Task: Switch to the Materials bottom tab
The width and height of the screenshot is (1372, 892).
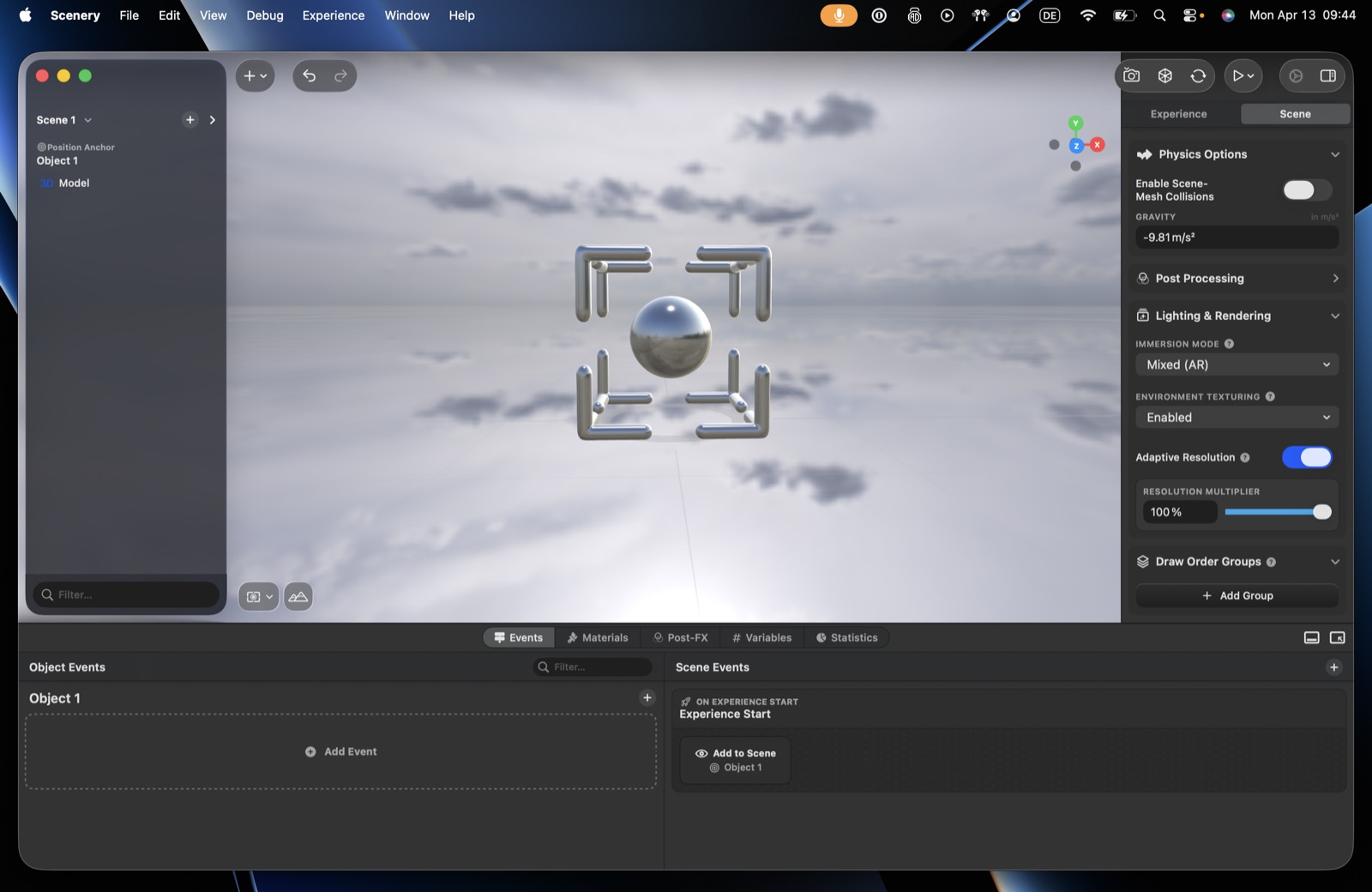Action: (x=598, y=637)
